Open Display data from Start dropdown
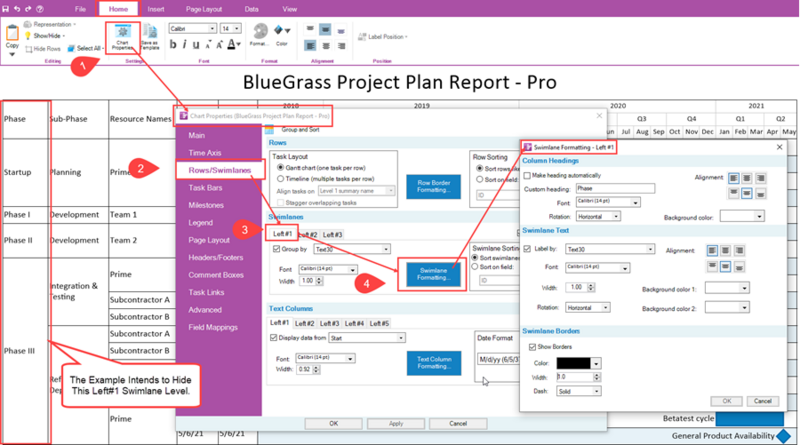 [x=367, y=338]
